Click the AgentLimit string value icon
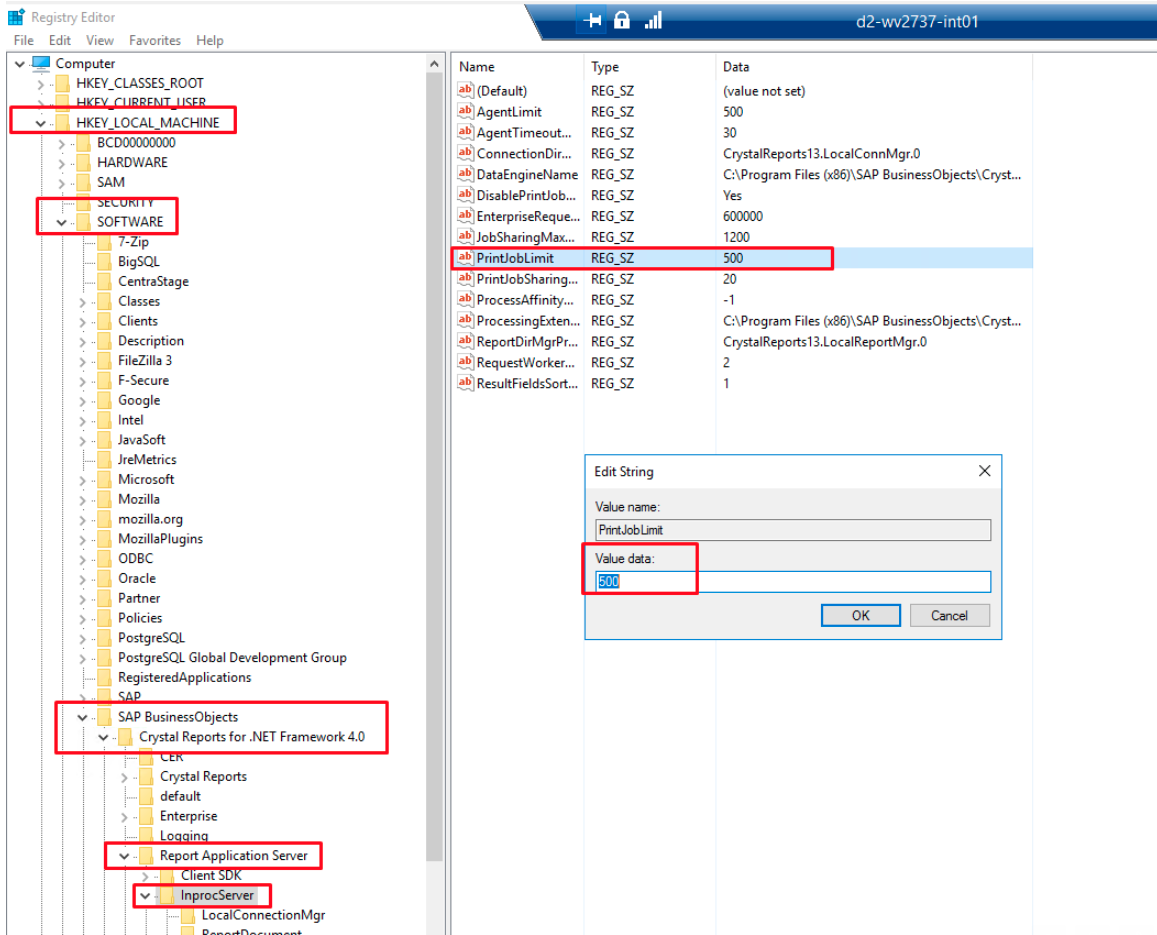This screenshot has width=1157, height=935. [x=465, y=112]
